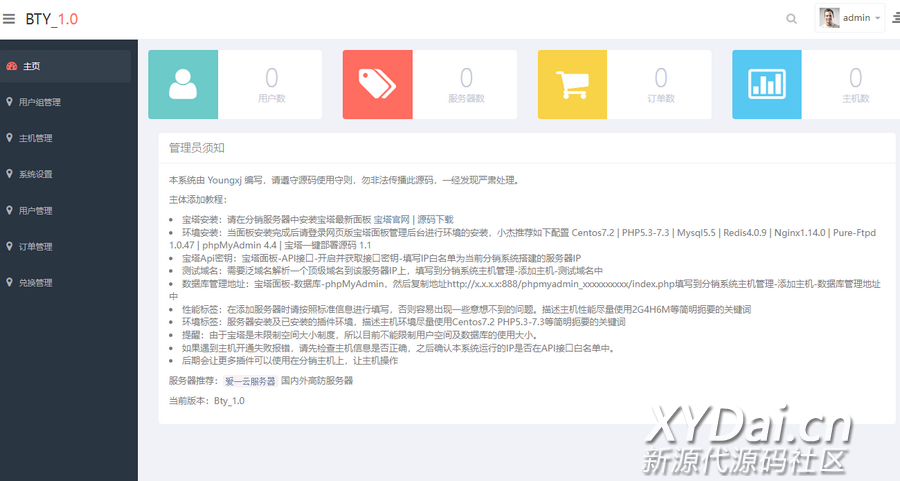Click the dashboard icon beside 主页
Viewport: 900px width, 481px height.
coord(11,66)
